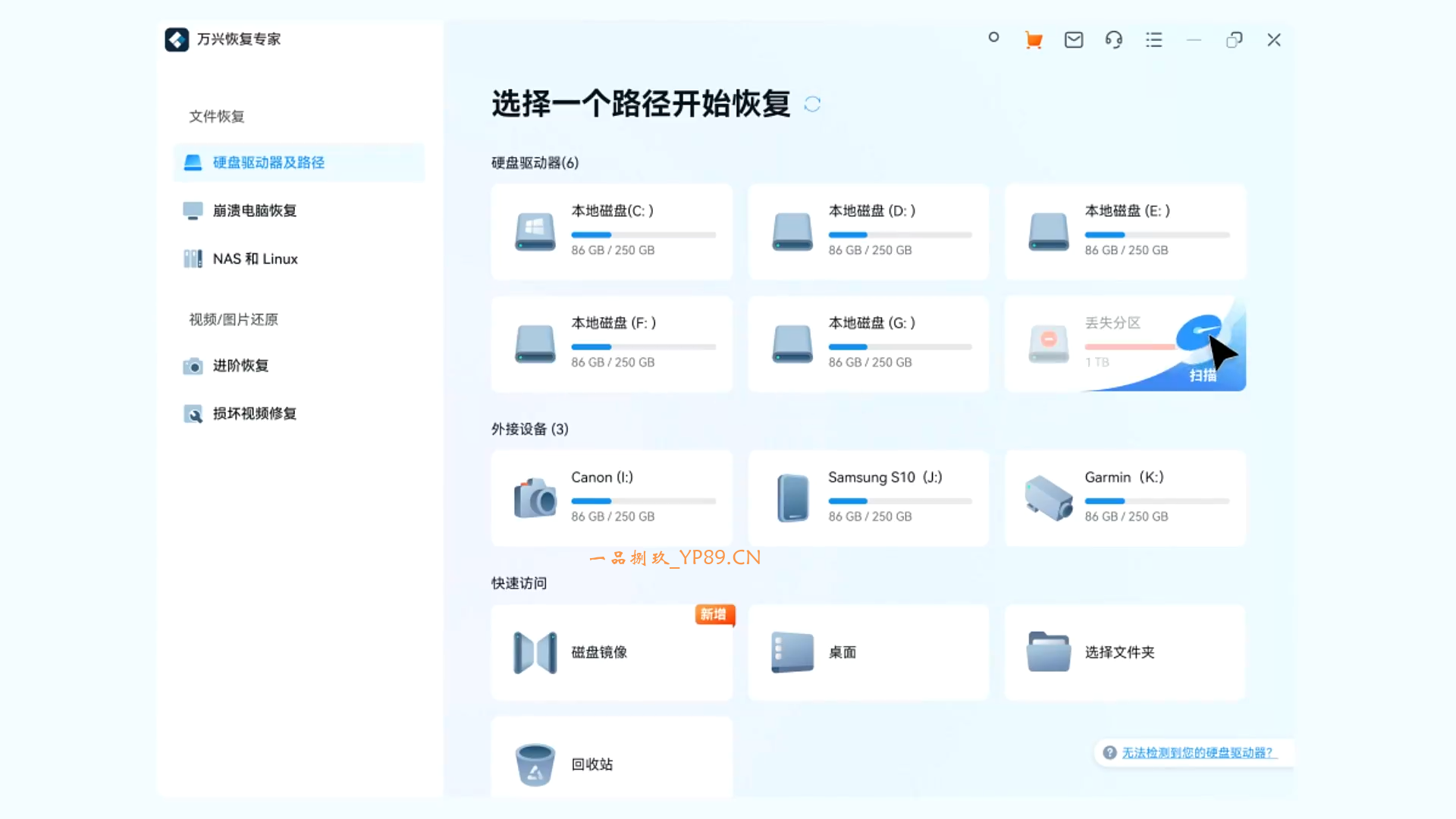Screen dimensions: 1456x819
Task: Open 损坏视频修复 tool
Action: [x=254, y=414]
